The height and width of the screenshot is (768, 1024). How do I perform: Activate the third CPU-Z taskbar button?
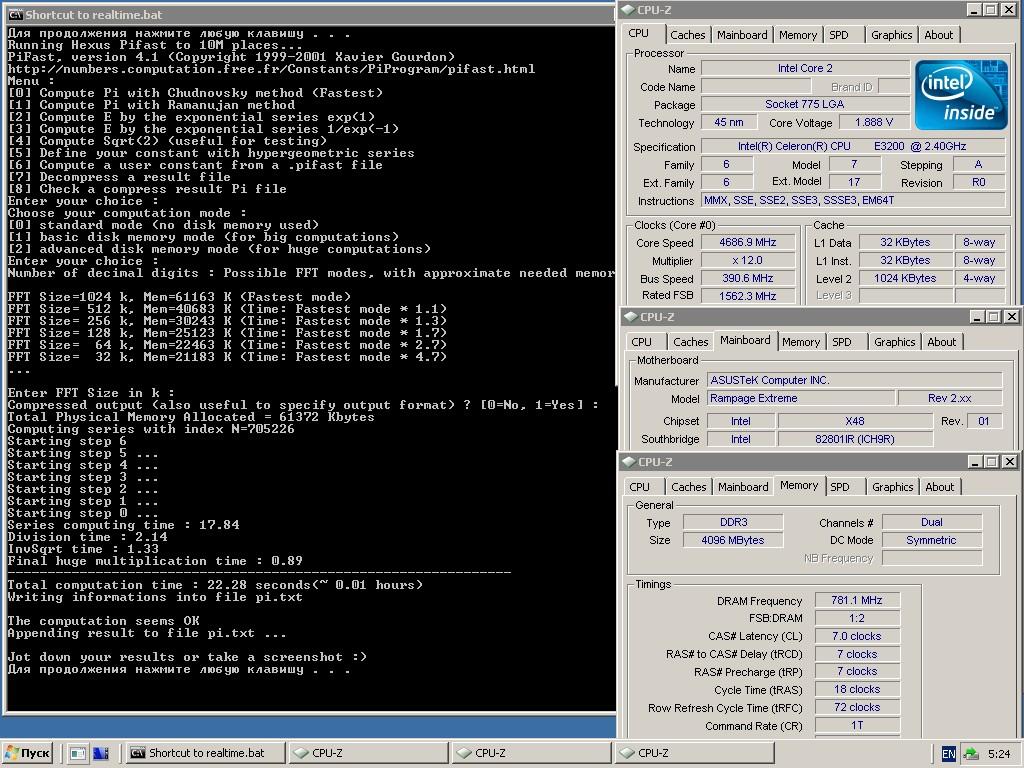tap(694, 753)
